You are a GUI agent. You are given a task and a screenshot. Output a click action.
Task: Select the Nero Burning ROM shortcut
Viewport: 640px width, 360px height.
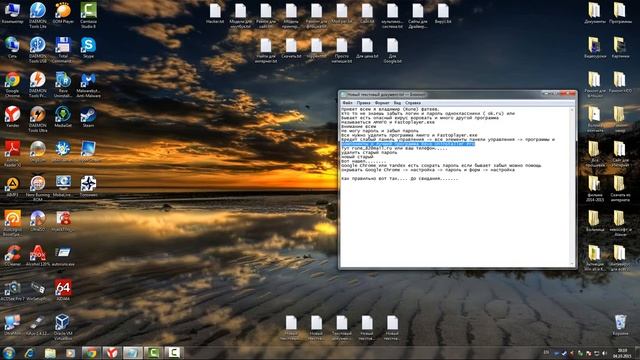[x=38, y=189]
